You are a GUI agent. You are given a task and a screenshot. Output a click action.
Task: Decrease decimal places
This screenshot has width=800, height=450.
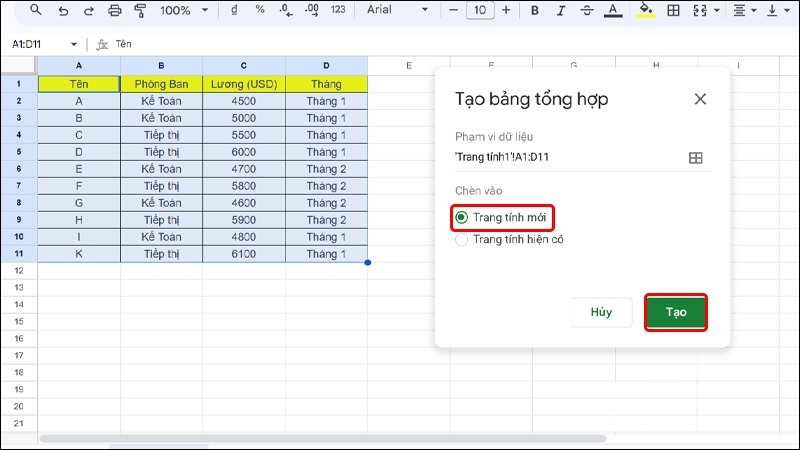tap(286, 10)
